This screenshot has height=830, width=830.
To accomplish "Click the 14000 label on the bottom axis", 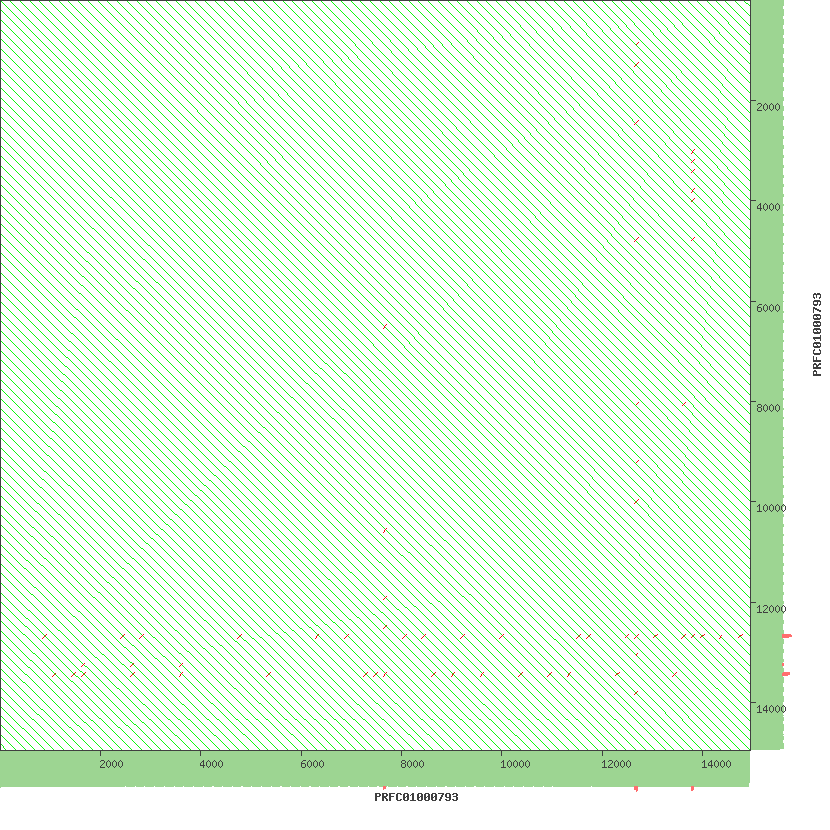I will (715, 765).
